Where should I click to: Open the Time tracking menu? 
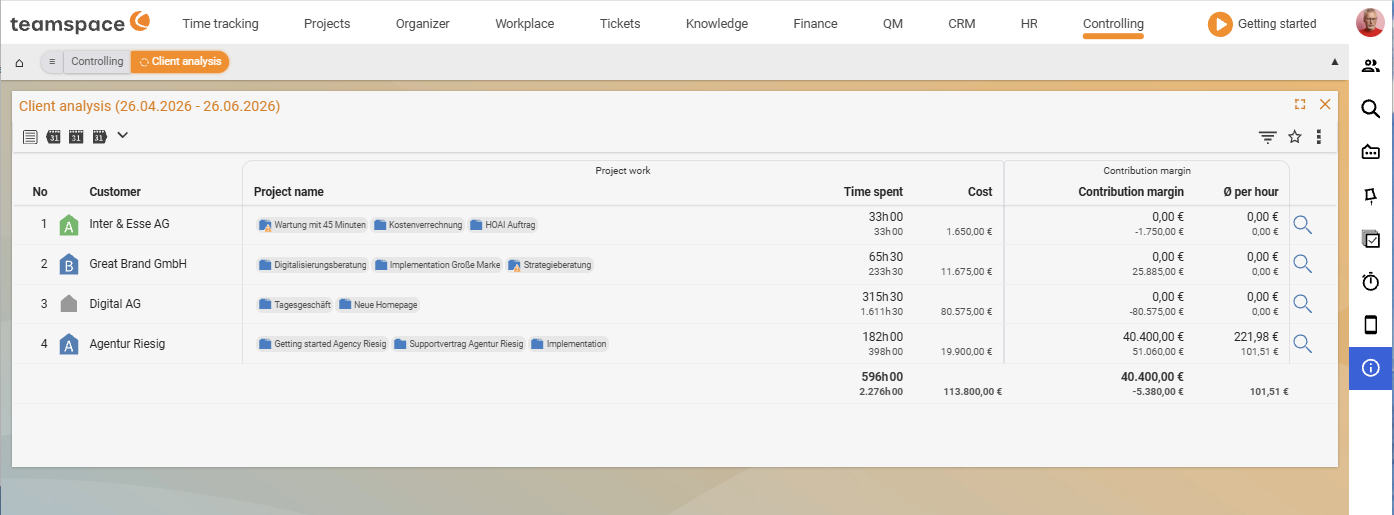click(220, 23)
